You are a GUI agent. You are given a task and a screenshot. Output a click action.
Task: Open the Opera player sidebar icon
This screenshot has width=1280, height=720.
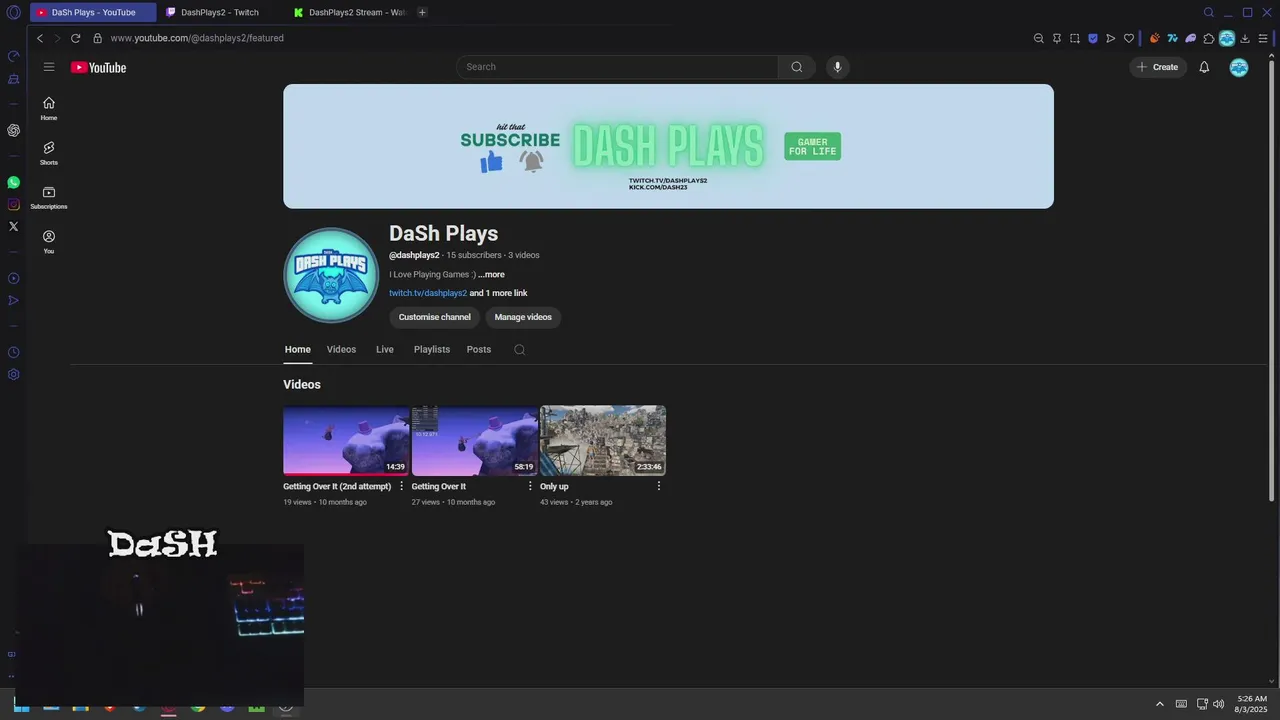14,278
